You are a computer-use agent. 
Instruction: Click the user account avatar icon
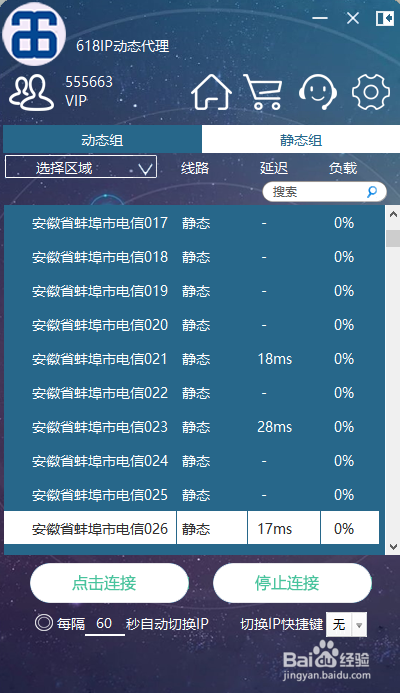[31, 92]
